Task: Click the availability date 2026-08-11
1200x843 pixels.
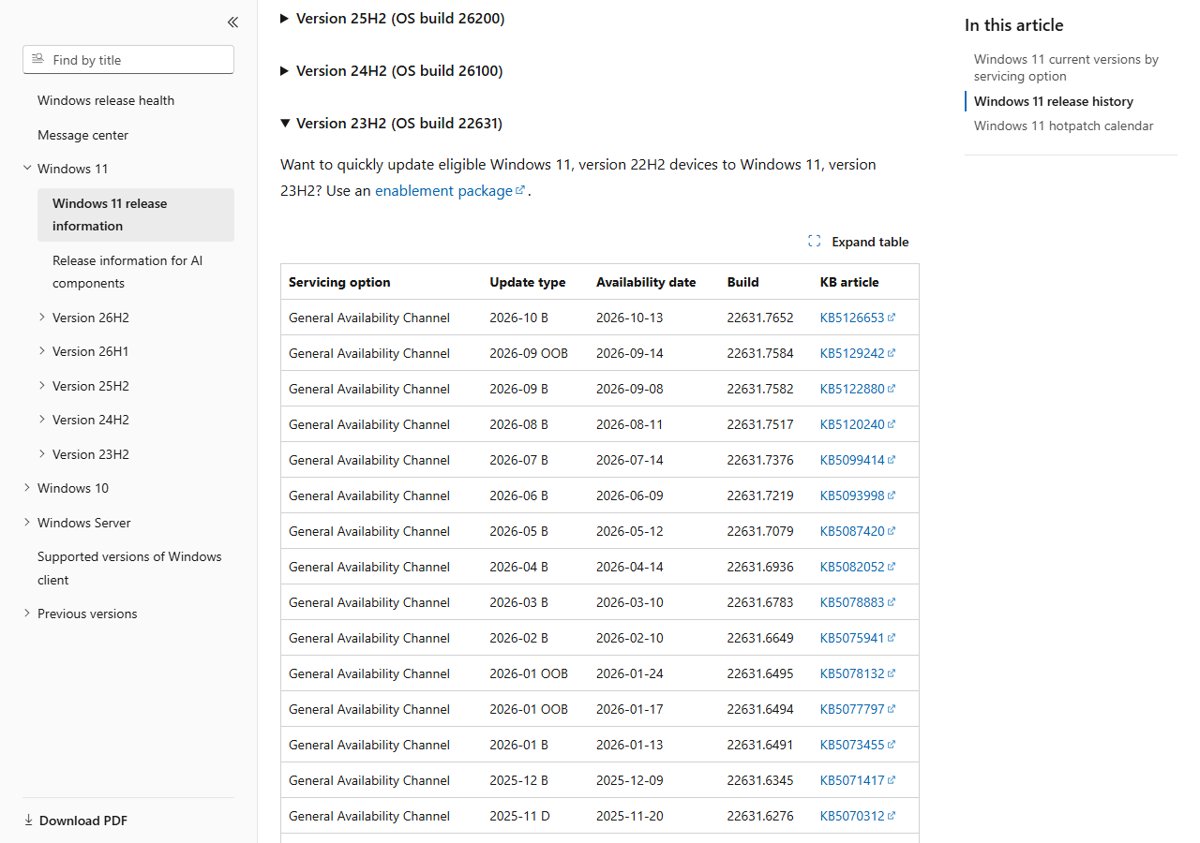Action: point(630,424)
